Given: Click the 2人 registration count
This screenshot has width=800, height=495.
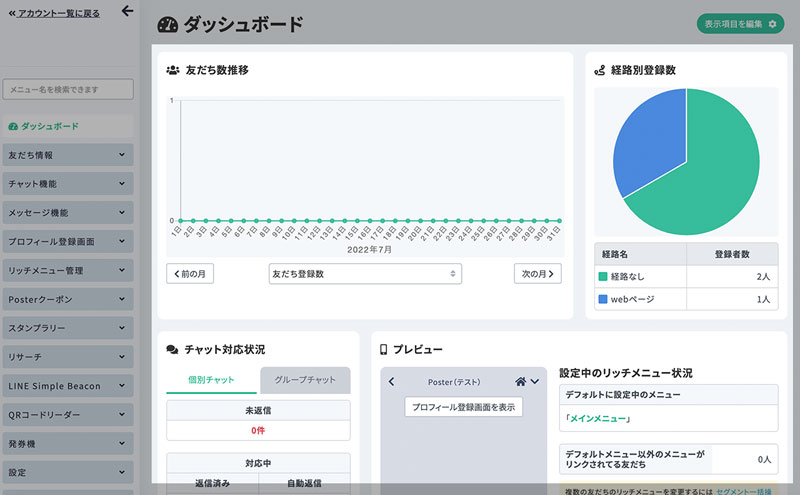Looking at the screenshot, I should pos(763,277).
